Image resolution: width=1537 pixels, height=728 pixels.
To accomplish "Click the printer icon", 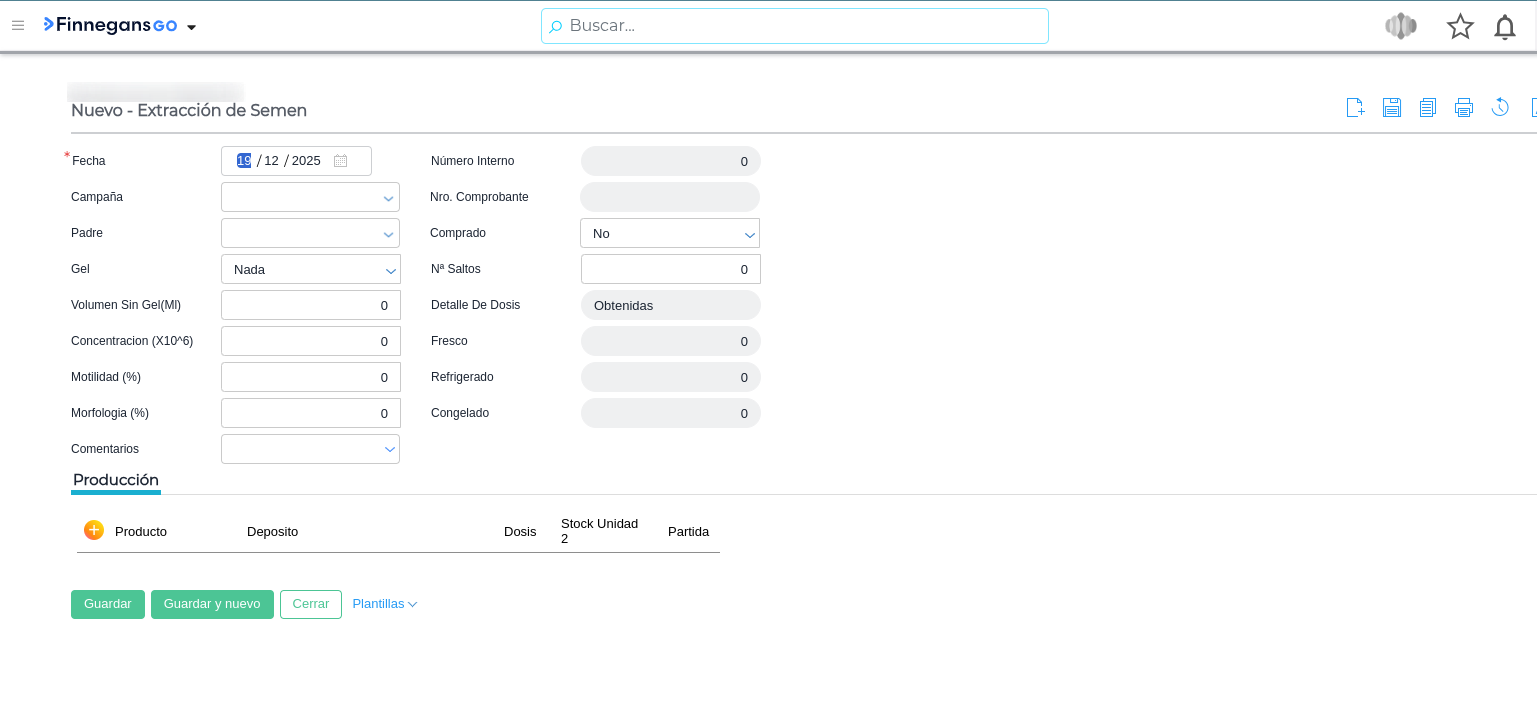I will [x=1464, y=108].
